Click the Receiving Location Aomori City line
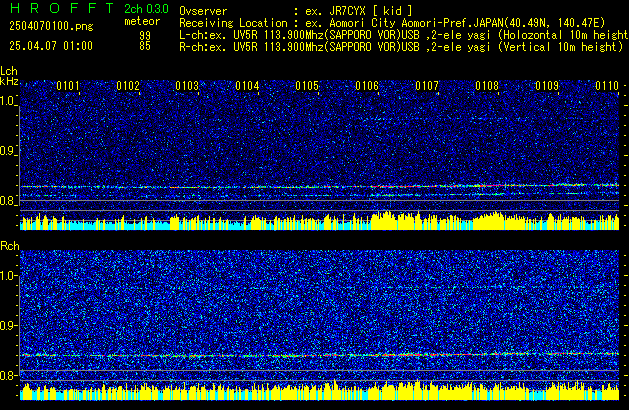Image resolution: width=629 pixels, height=410 pixels. coord(392,23)
